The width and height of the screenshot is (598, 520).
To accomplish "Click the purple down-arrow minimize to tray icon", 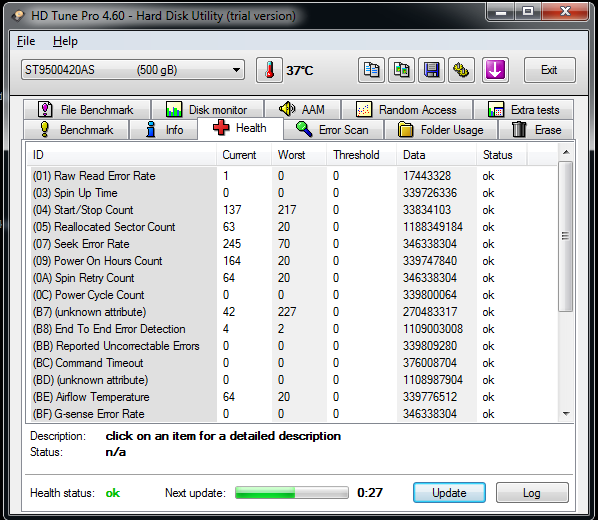I will point(495,70).
